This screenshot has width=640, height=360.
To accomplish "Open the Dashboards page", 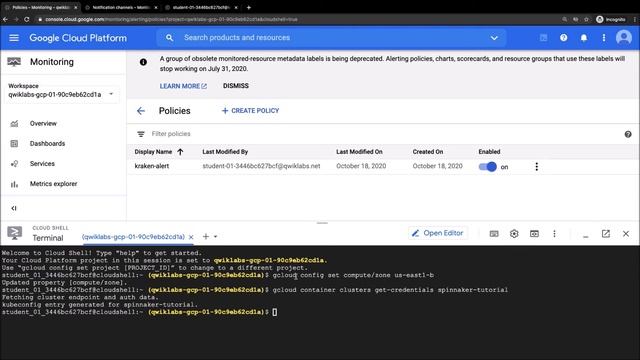I will pos(47,143).
